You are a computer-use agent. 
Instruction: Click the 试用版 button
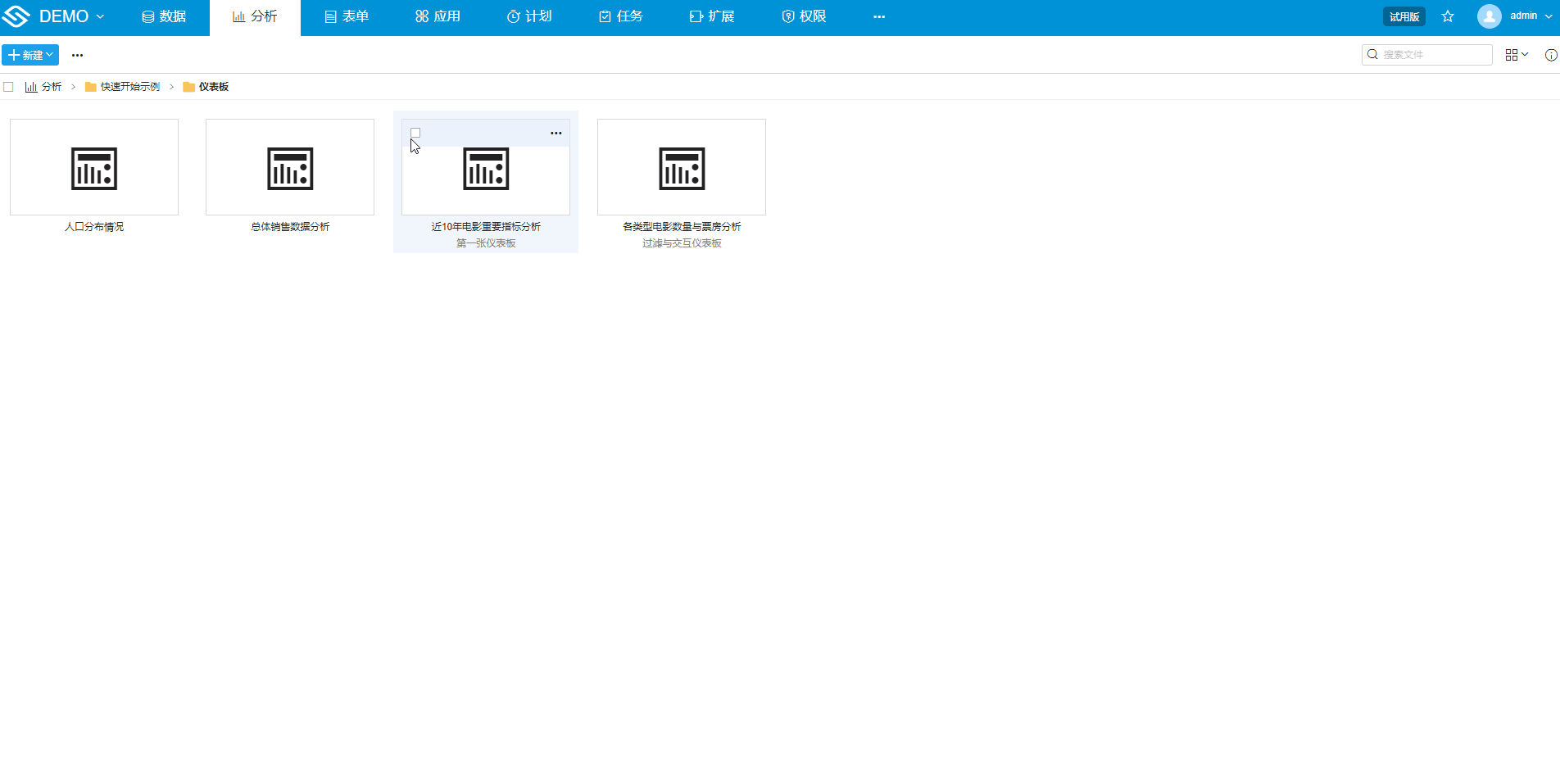click(1404, 16)
